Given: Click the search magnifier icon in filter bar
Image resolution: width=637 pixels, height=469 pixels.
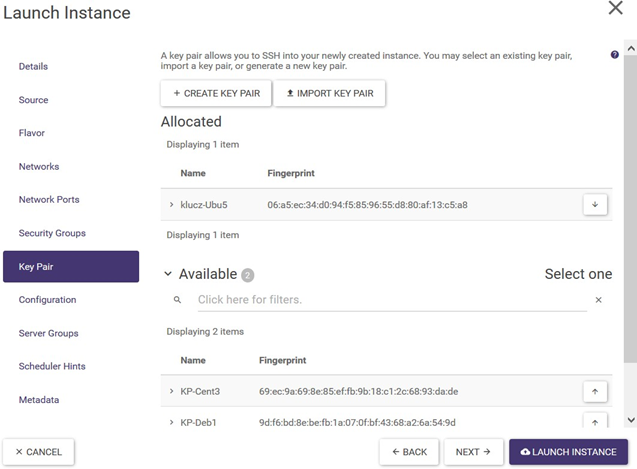Looking at the screenshot, I should coord(177,300).
